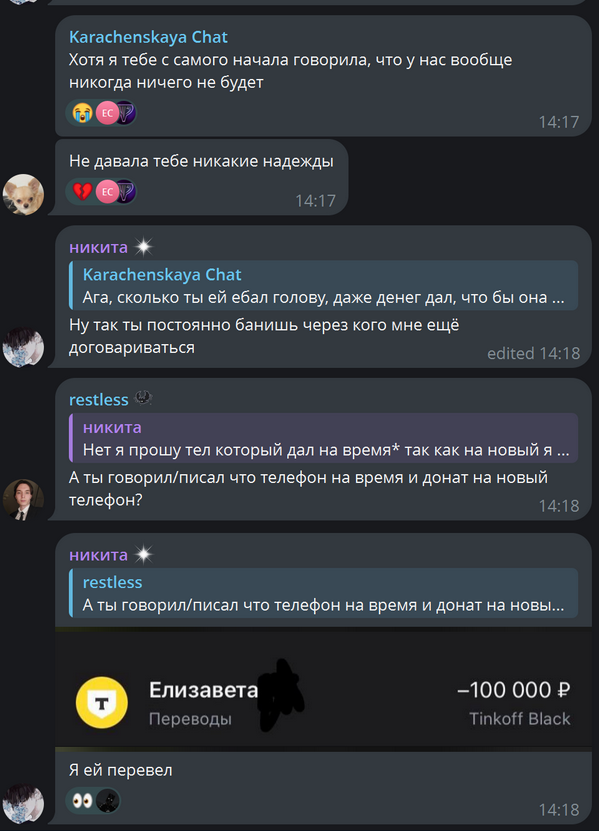This screenshot has height=831, width=599.
Task: Click the eyes emoji reaction
Action: [x=83, y=800]
